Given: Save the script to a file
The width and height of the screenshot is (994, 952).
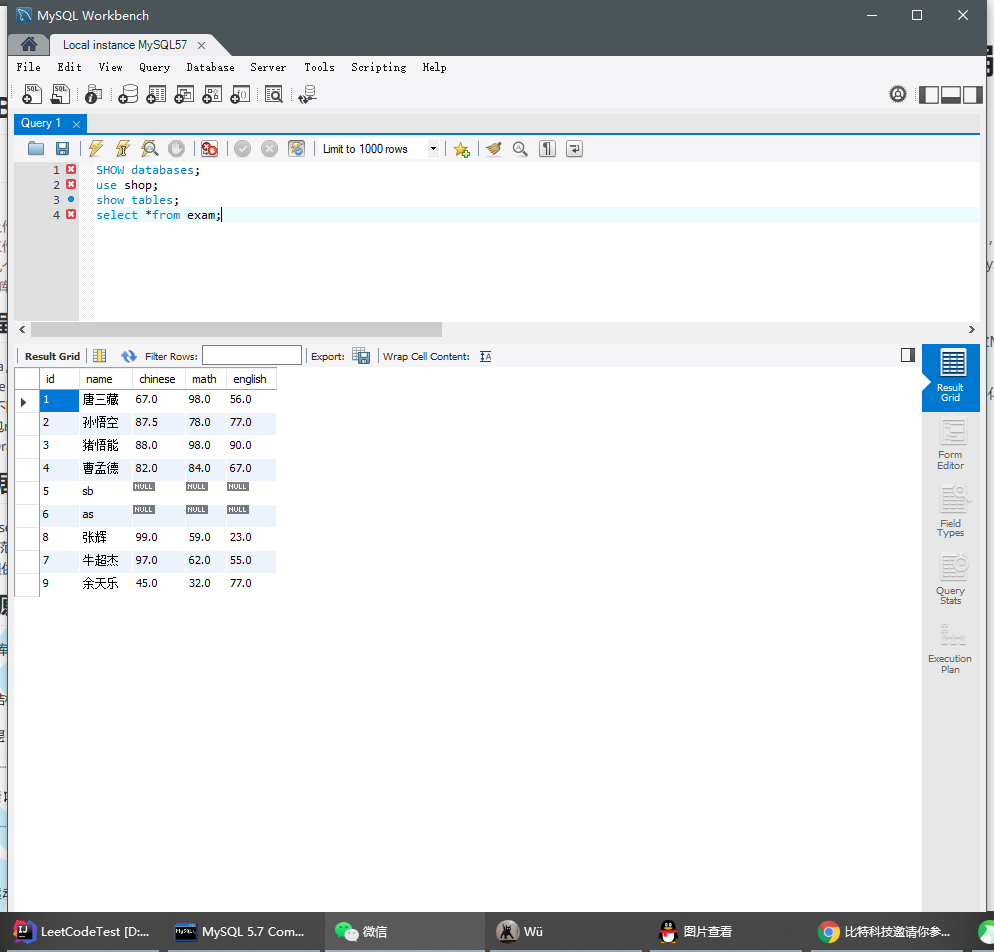Looking at the screenshot, I should pyautogui.click(x=62, y=148).
